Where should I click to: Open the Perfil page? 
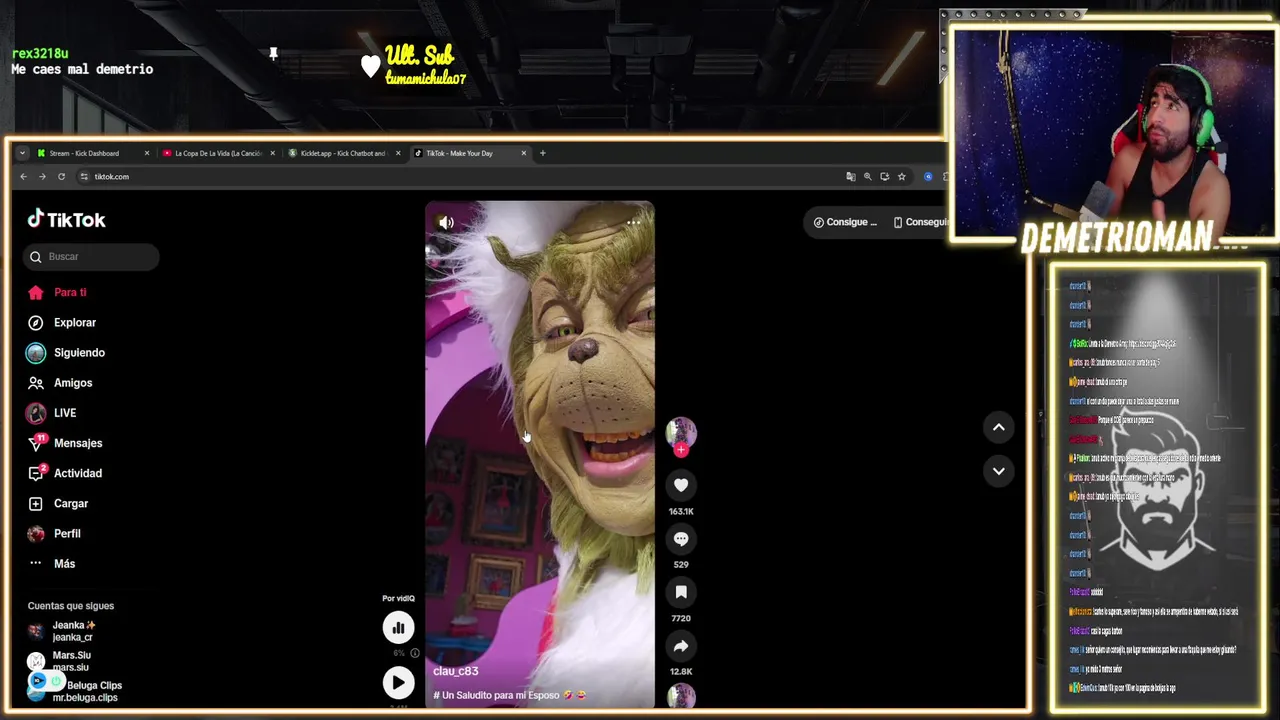54,533
